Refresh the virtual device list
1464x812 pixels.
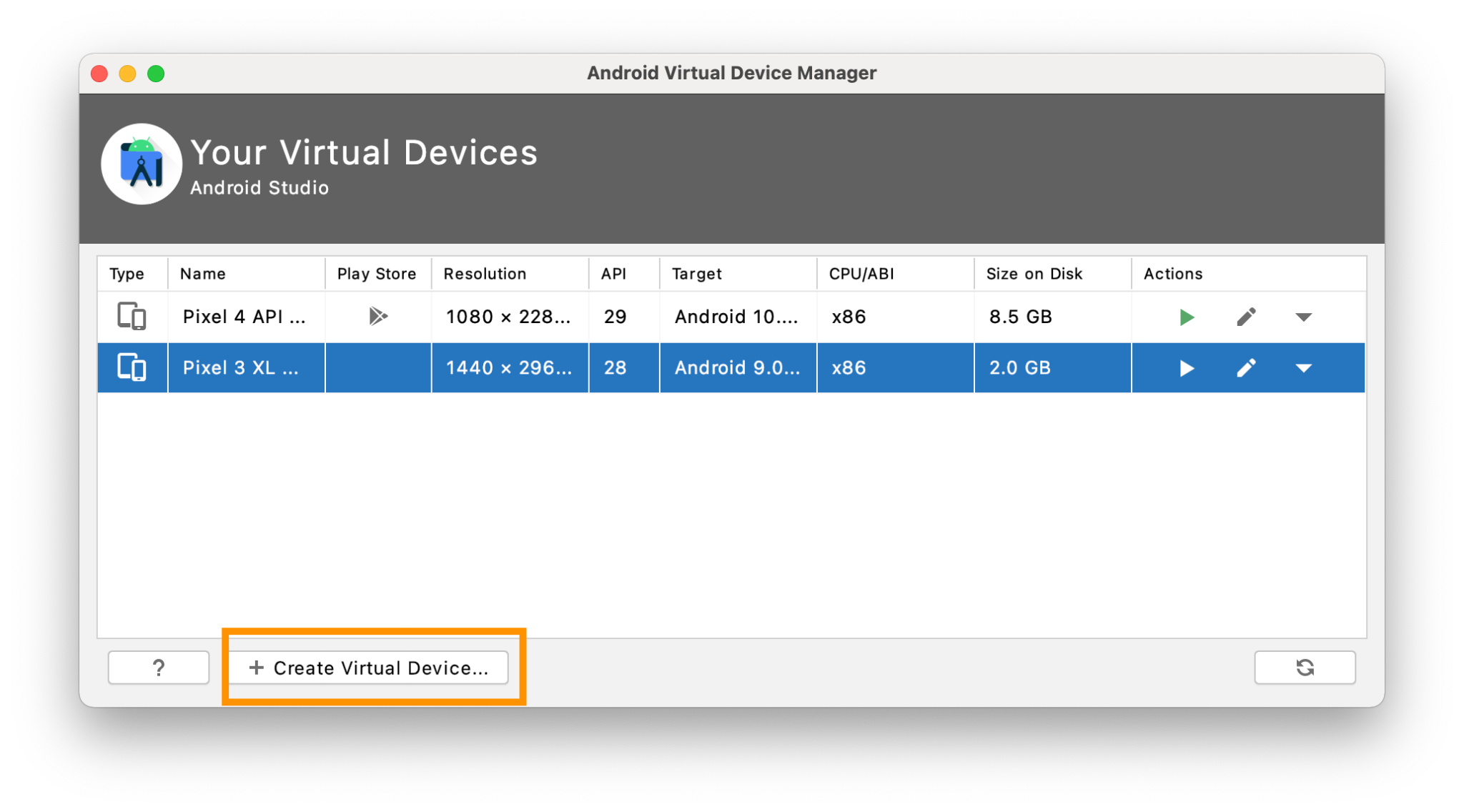coord(1305,667)
